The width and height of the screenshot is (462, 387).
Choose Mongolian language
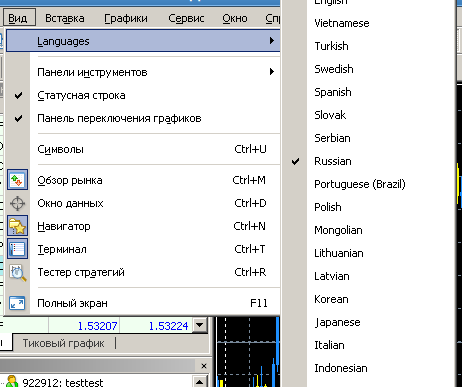338,230
